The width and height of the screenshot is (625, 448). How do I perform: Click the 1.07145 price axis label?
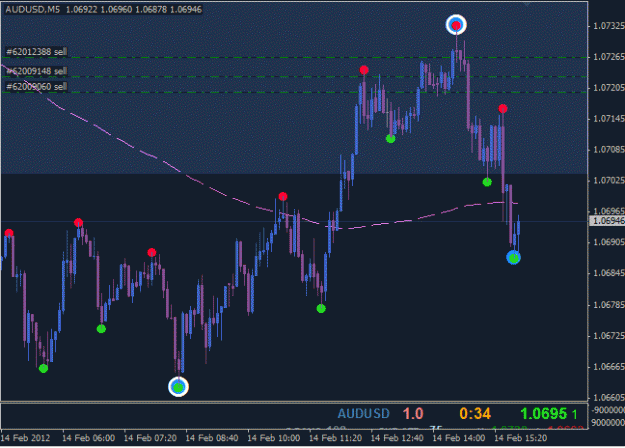click(609, 119)
